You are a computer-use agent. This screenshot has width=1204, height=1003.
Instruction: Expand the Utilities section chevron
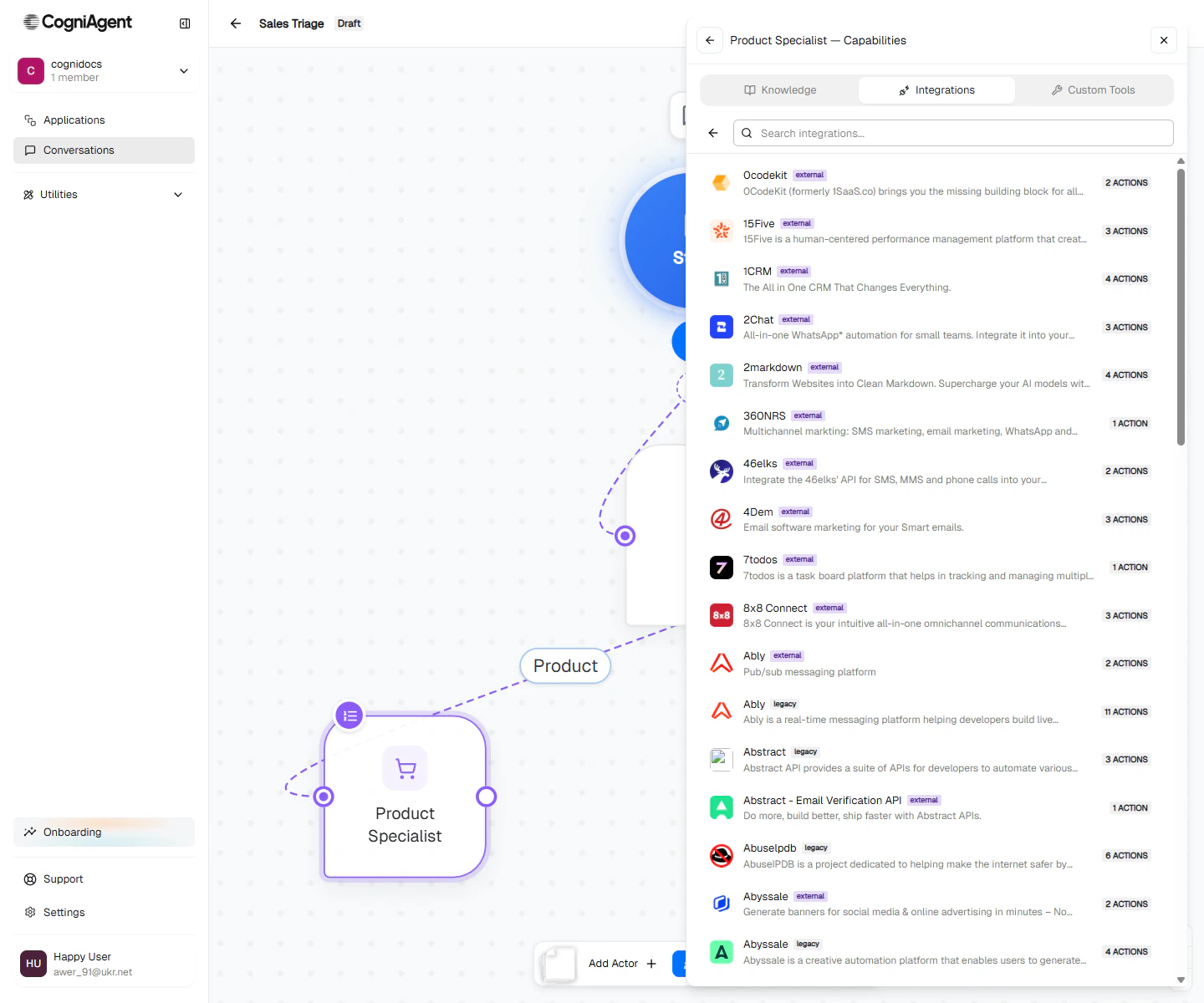(x=178, y=195)
